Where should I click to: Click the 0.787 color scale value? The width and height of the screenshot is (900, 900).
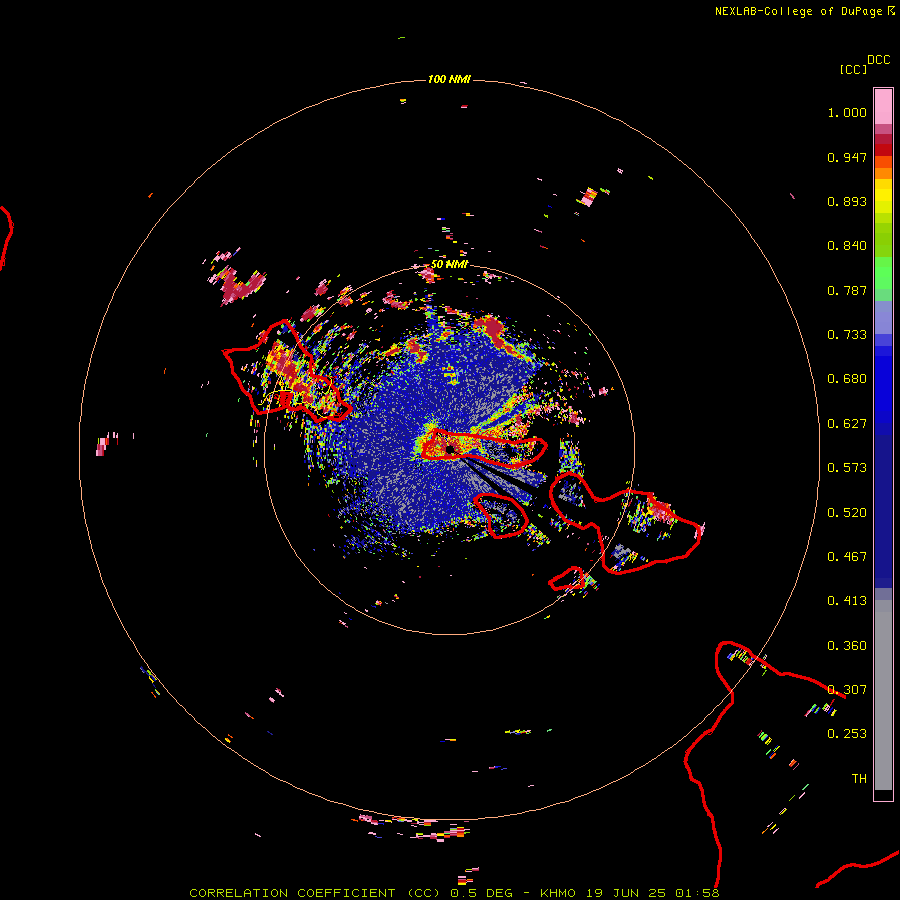pos(847,290)
